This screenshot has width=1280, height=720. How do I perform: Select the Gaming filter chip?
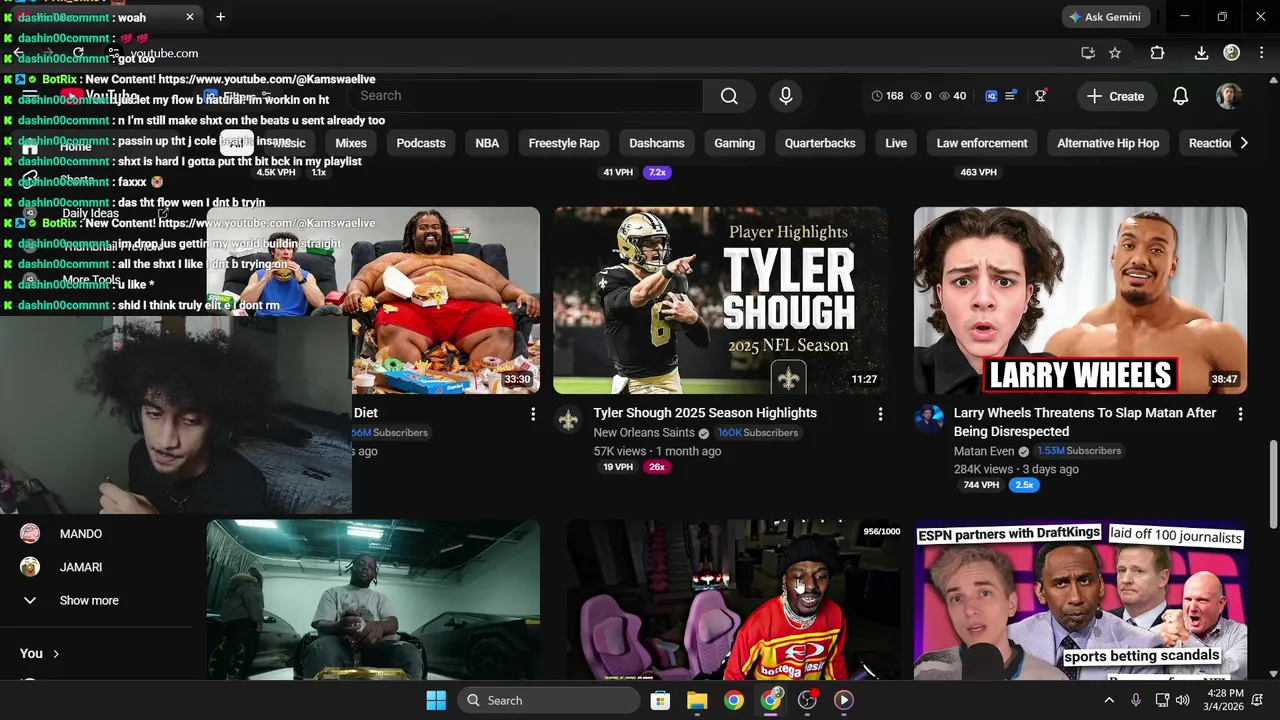point(735,143)
